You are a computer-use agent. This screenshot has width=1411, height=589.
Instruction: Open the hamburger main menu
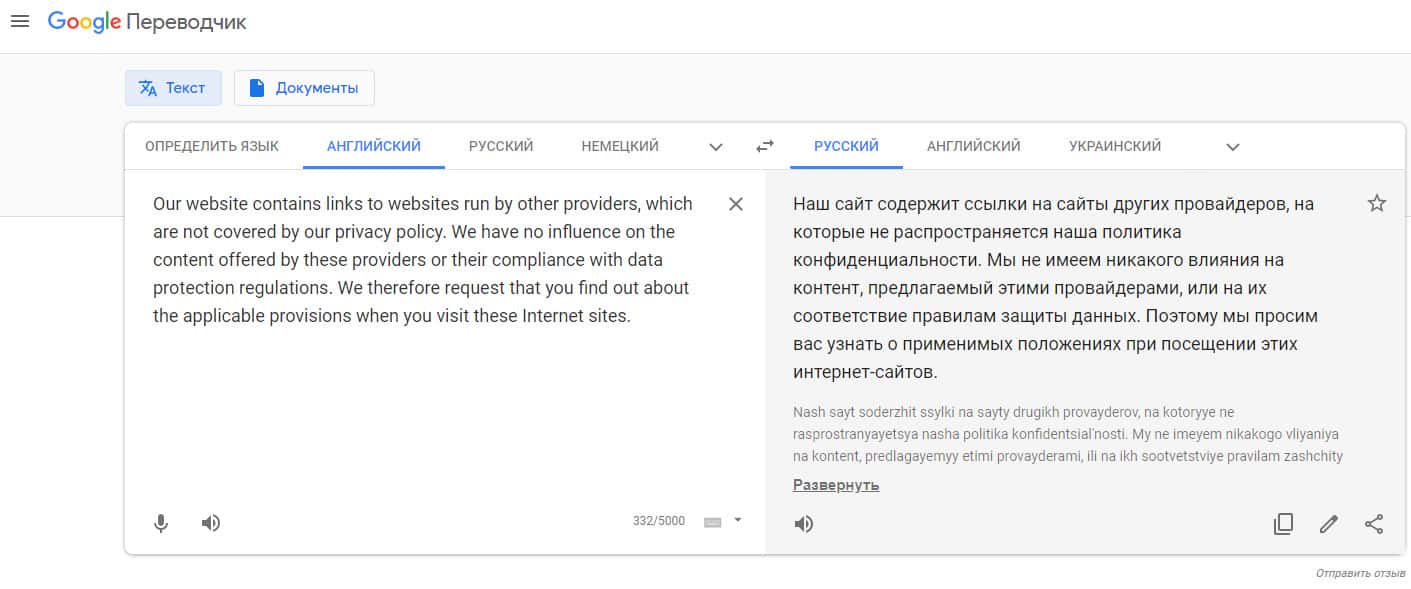coord(20,22)
